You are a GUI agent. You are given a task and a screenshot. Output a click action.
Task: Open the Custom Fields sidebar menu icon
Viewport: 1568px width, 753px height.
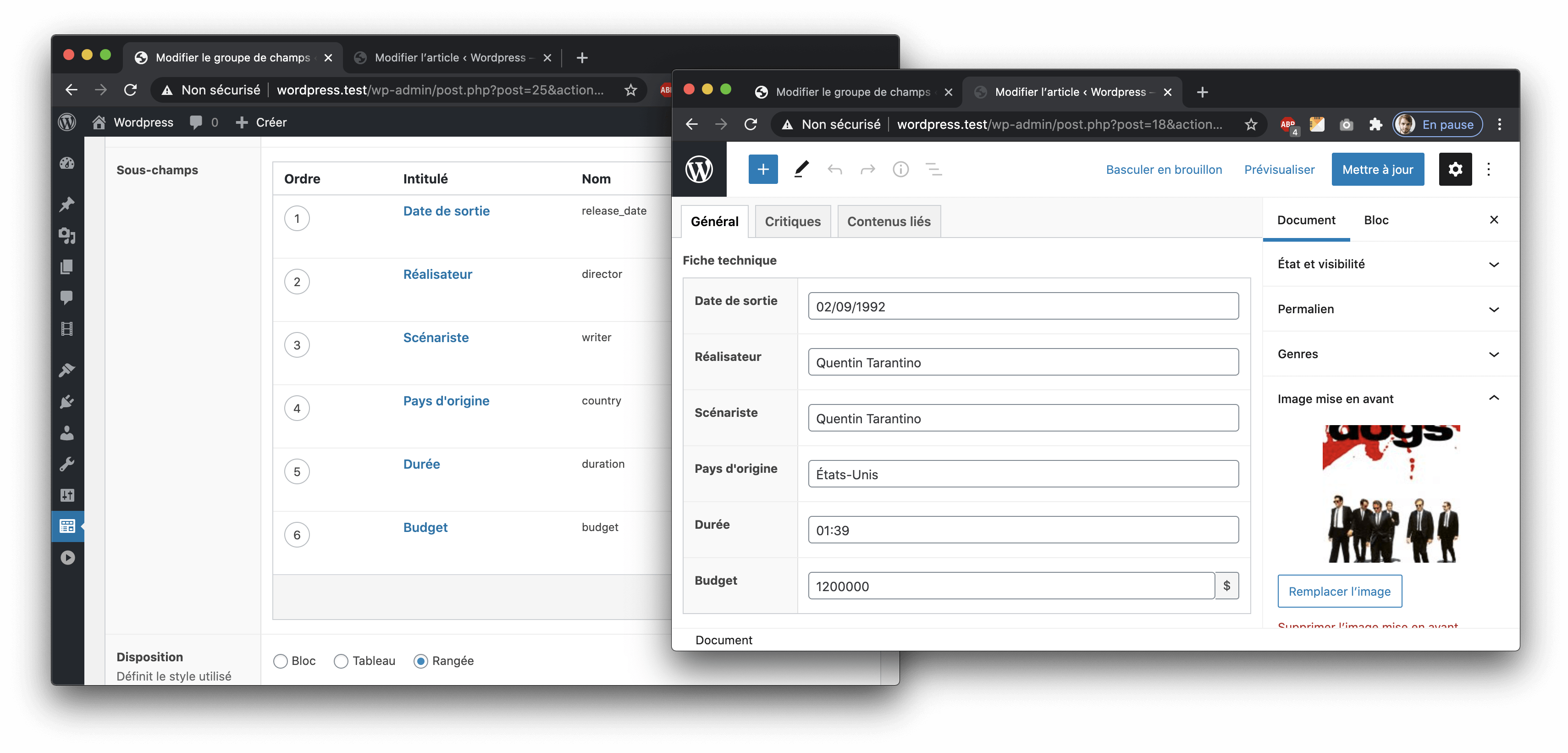point(67,526)
